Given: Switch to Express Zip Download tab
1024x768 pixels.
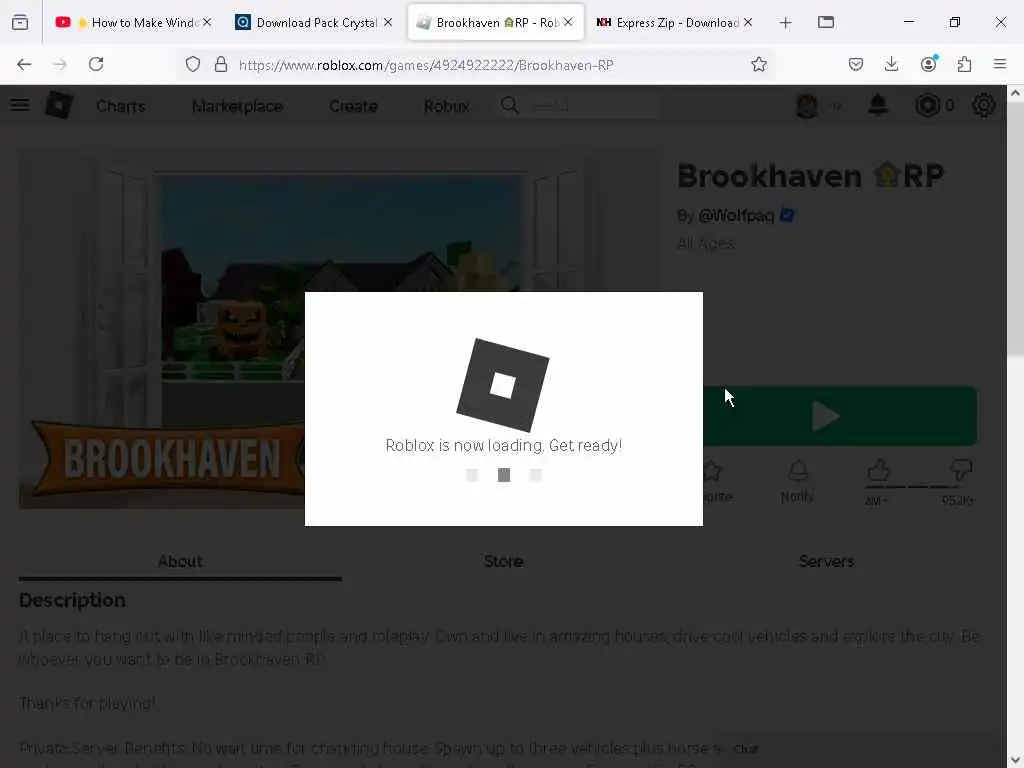Looking at the screenshot, I should [675, 23].
